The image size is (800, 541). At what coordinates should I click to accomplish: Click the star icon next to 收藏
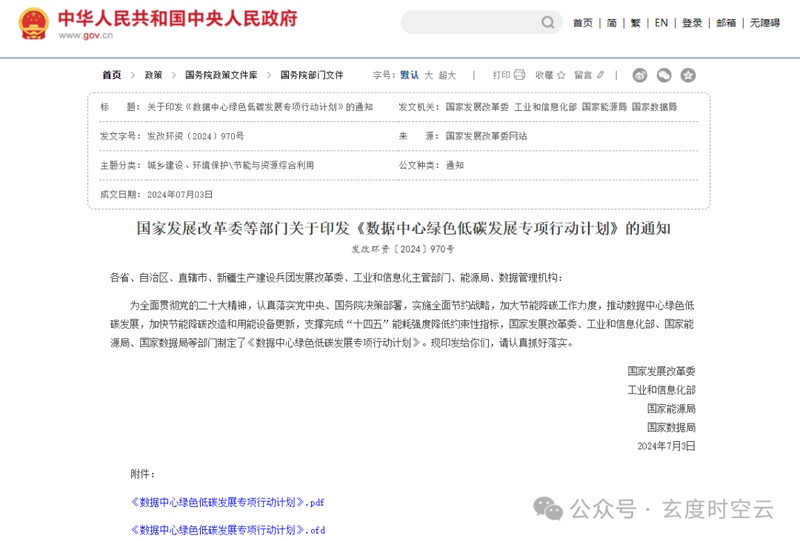point(561,75)
